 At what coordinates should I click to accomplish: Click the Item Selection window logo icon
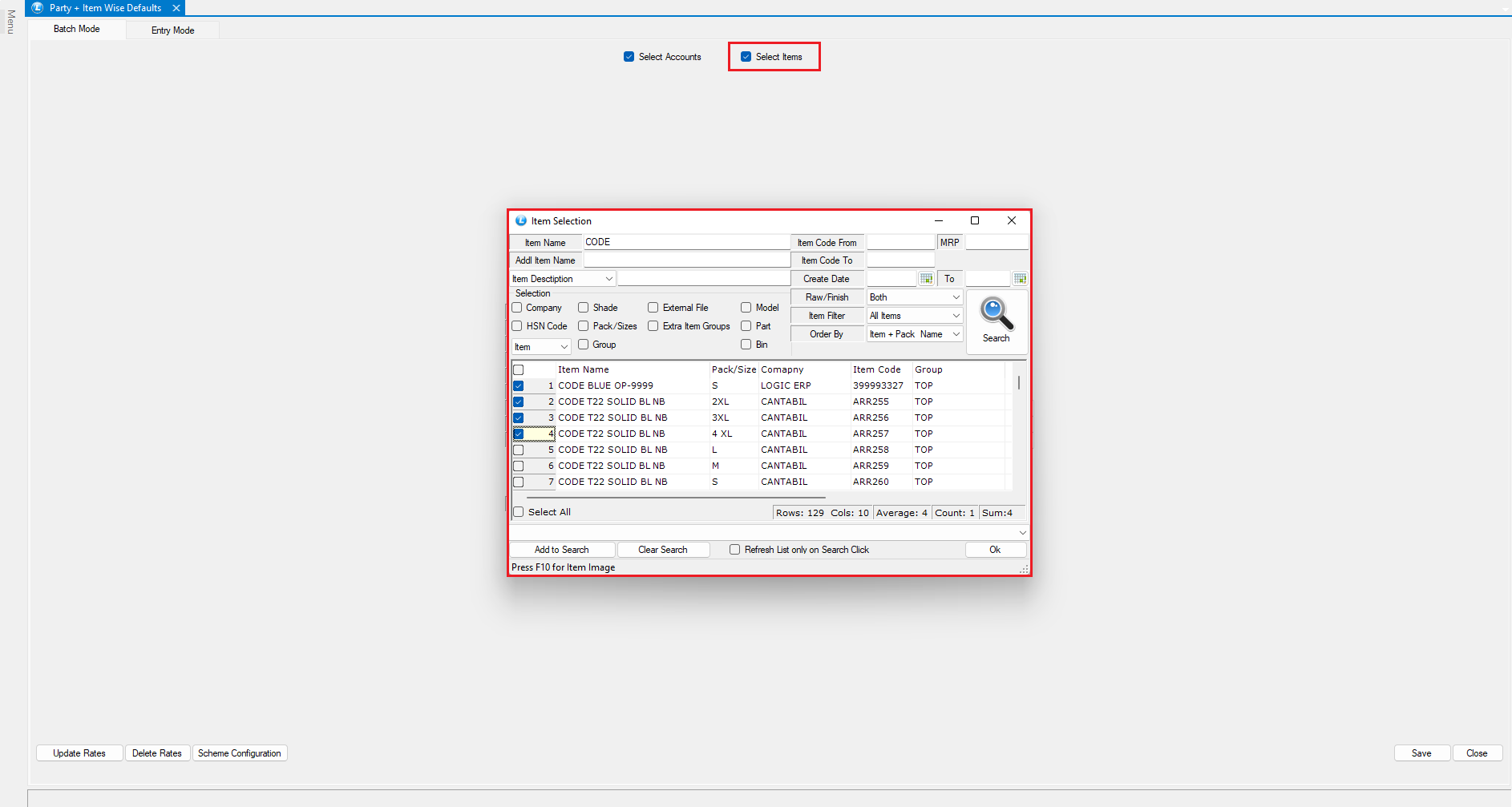(521, 221)
